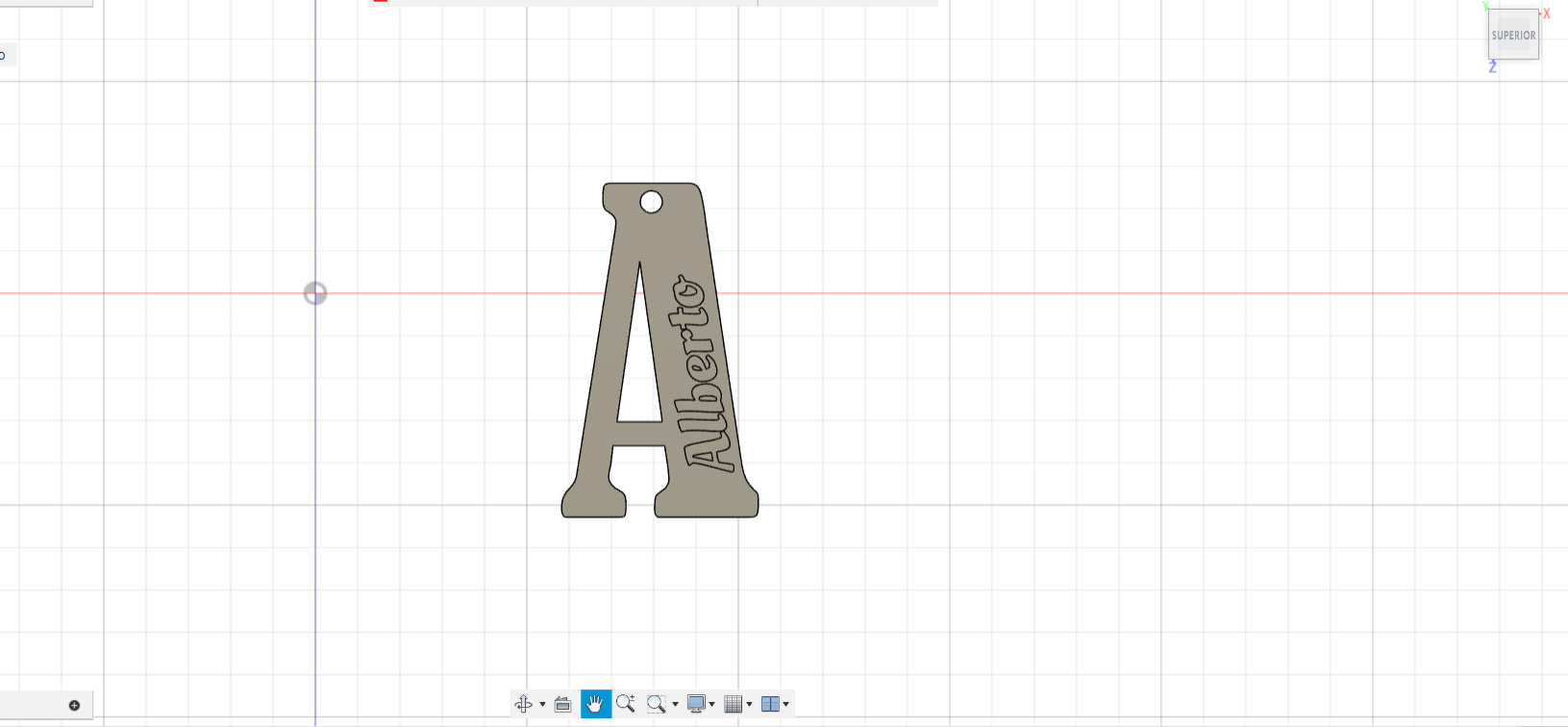Select the circular keyring hole in the model
1568x727 pixels.
click(651, 202)
